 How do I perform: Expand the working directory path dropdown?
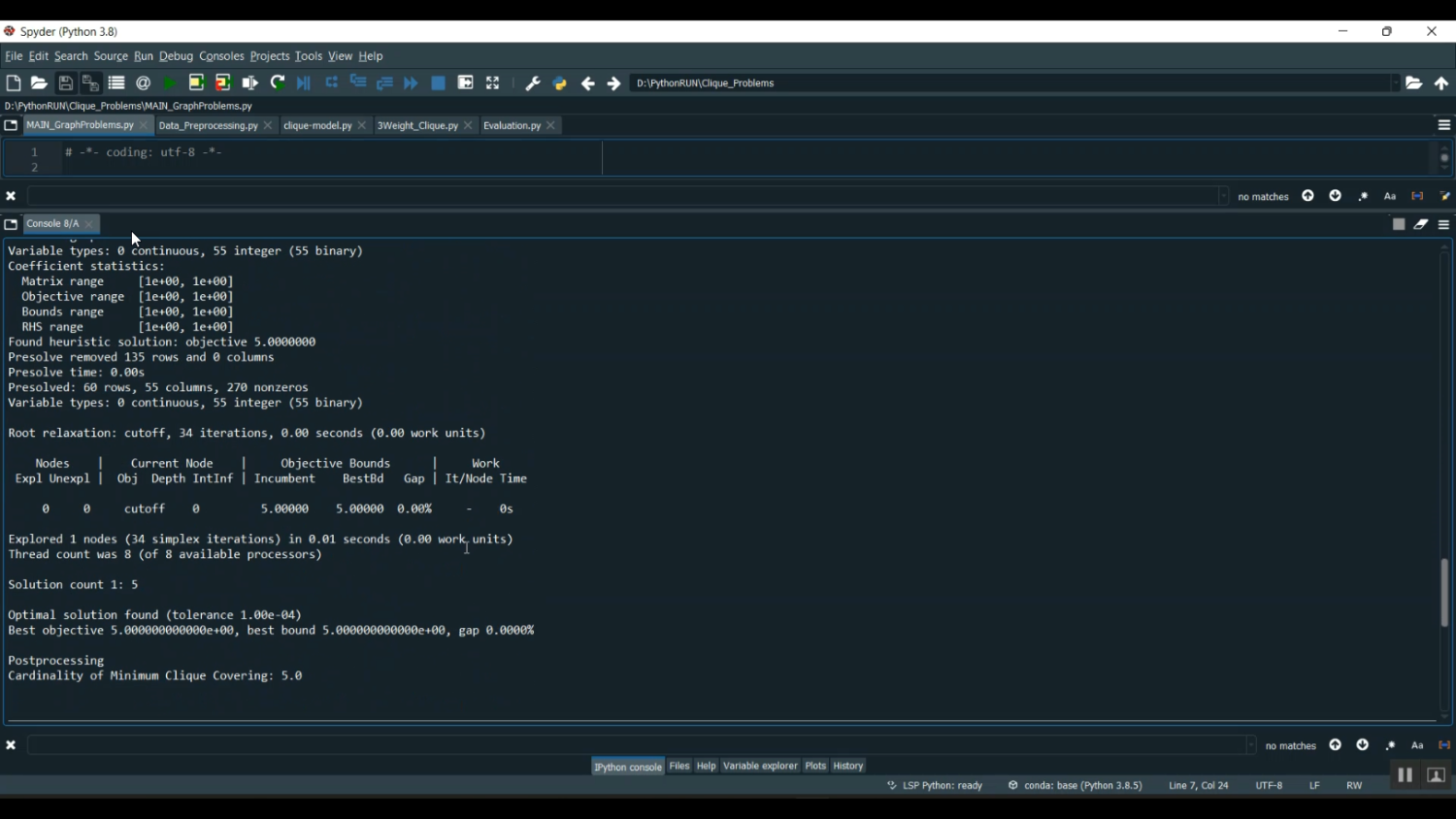(x=1396, y=83)
